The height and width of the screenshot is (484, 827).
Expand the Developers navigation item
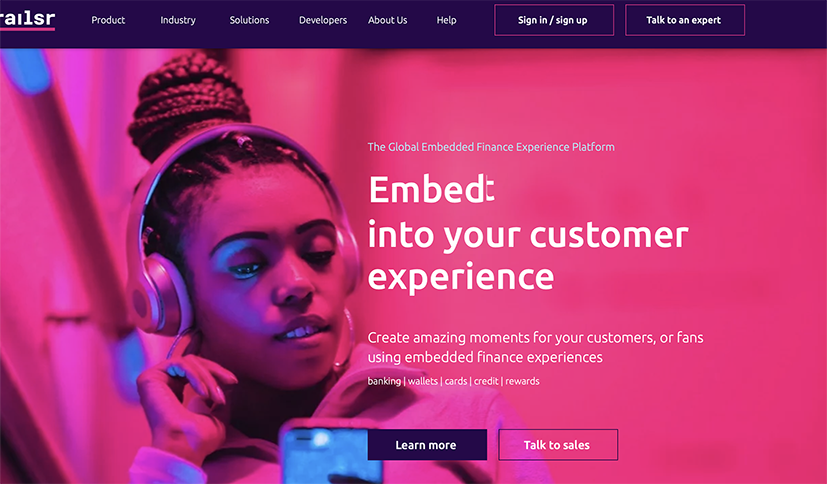pyautogui.click(x=323, y=20)
